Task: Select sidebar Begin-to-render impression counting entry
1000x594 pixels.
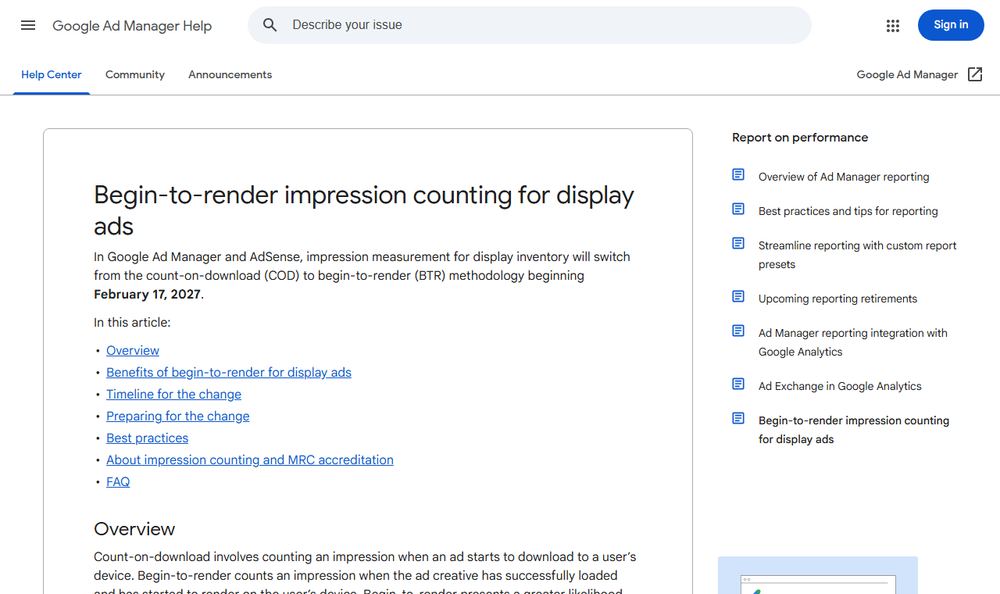Action: click(853, 429)
